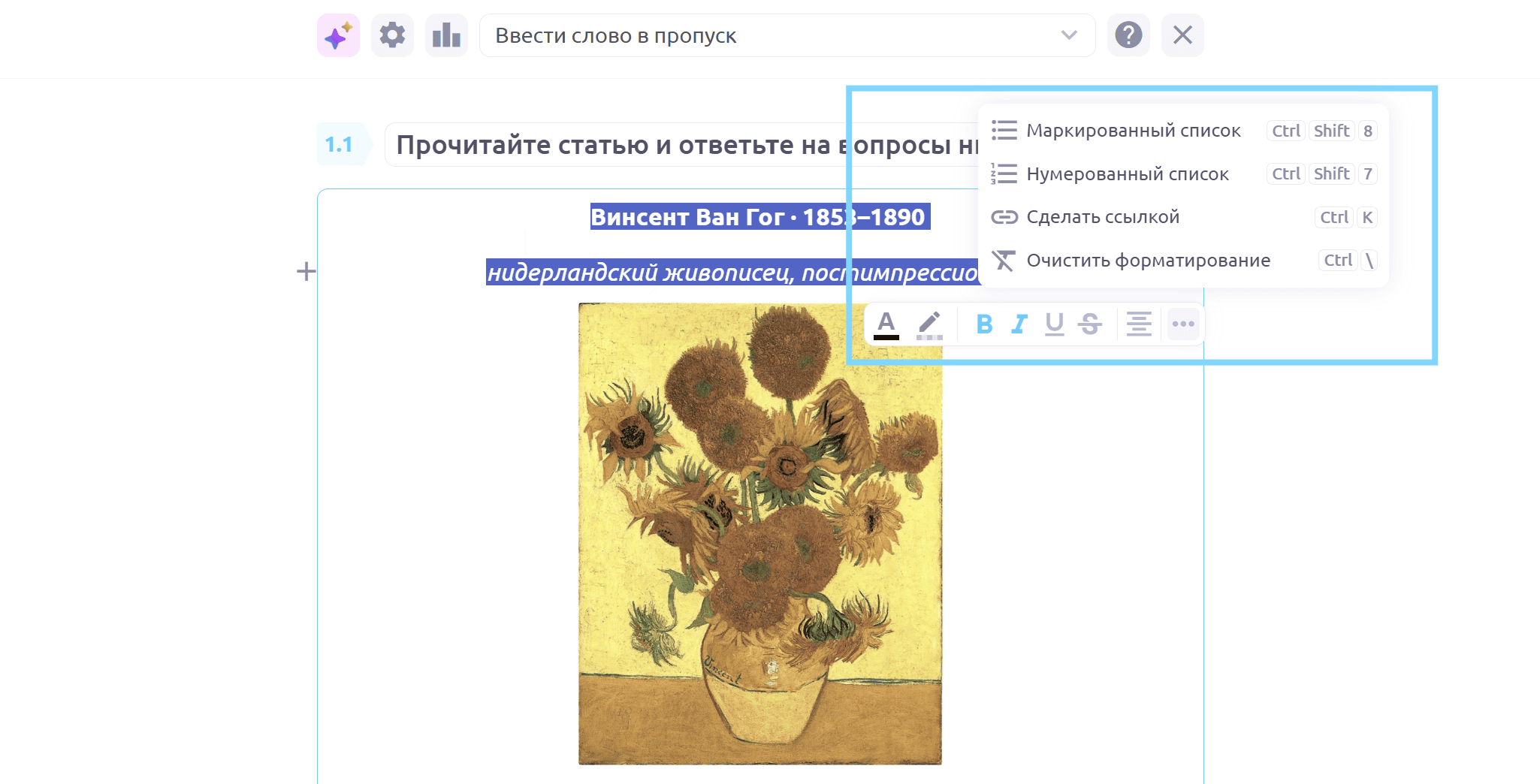Screen dimensions: 1540x784
Task: Open the text alignment options
Action: point(1139,324)
